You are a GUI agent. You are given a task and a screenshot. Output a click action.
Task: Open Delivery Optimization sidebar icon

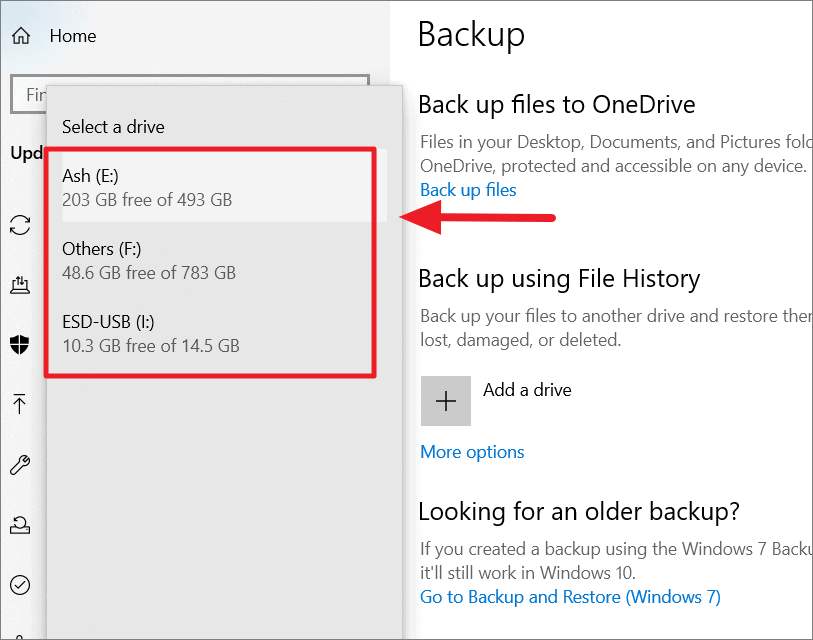click(20, 284)
